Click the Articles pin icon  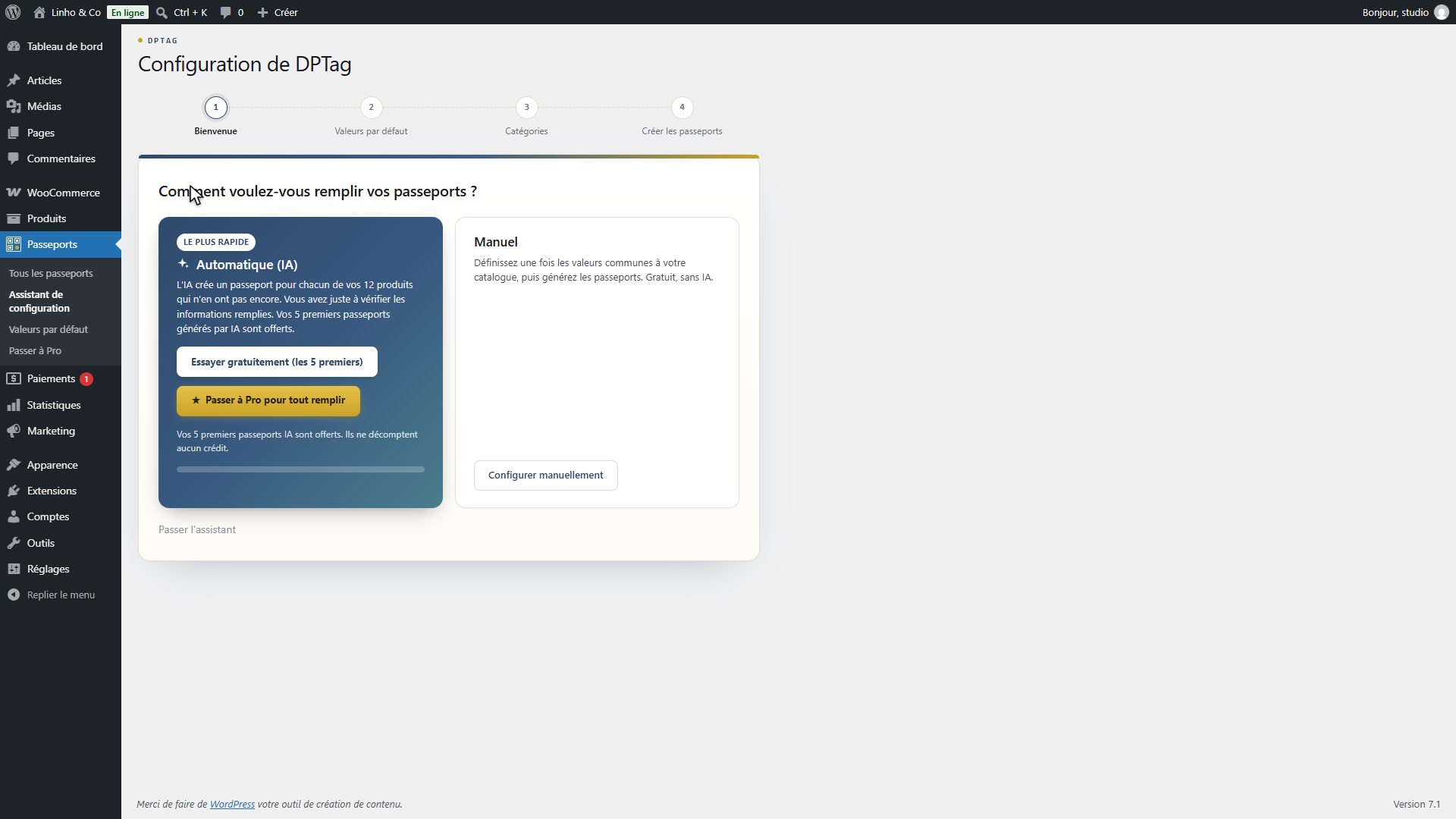14,80
